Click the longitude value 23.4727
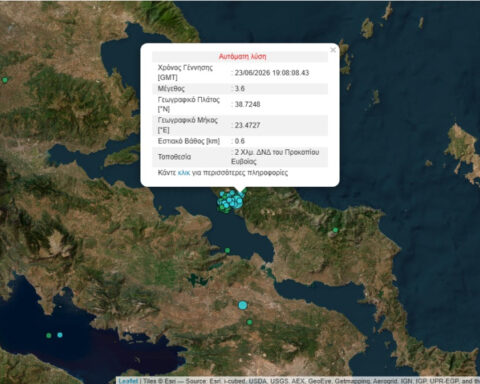The width and height of the screenshot is (480, 384). click(x=247, y=125)
